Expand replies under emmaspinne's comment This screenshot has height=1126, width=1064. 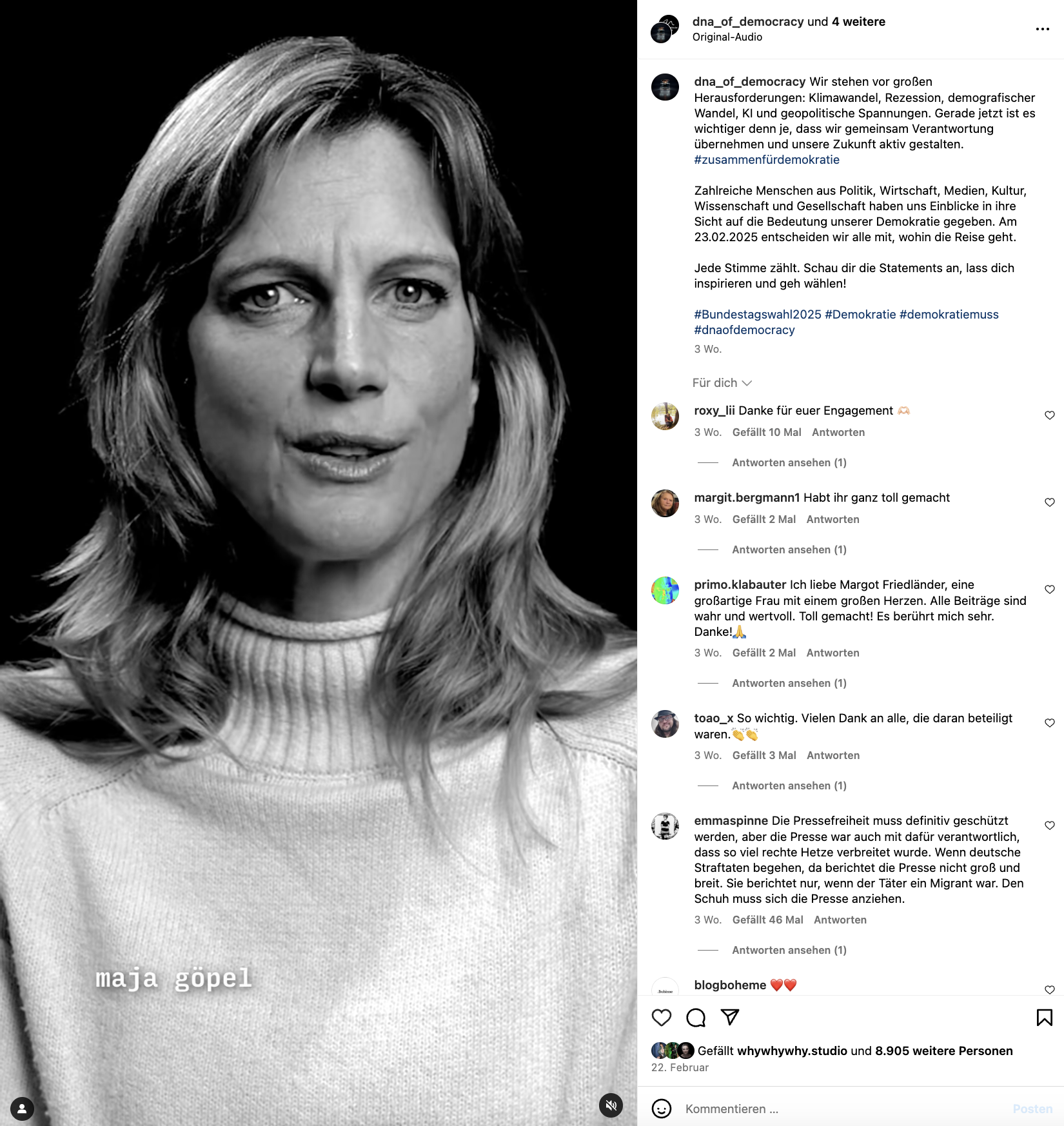[x=789, y=950]
